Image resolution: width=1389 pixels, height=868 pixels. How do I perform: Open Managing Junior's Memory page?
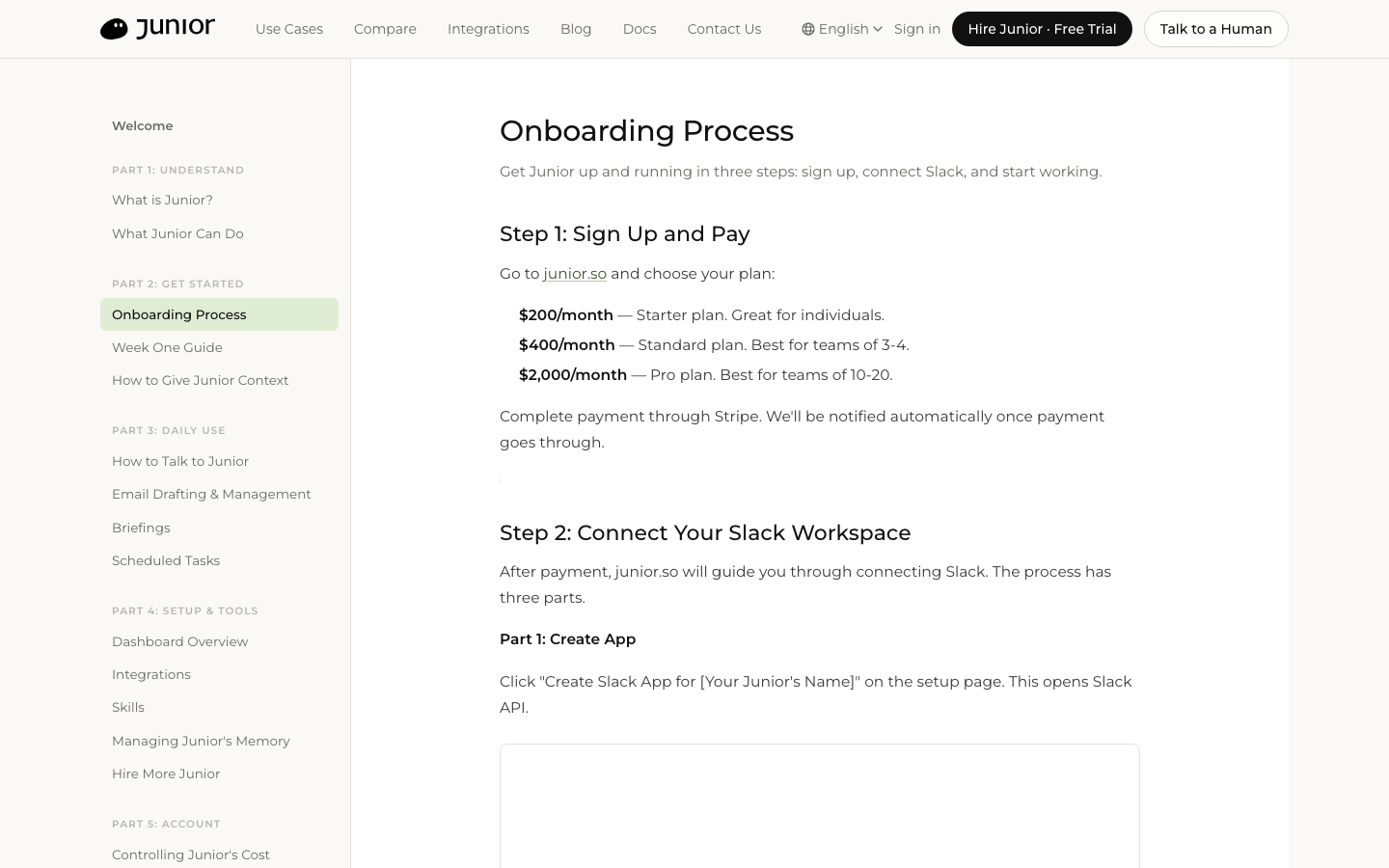point(201,741)
